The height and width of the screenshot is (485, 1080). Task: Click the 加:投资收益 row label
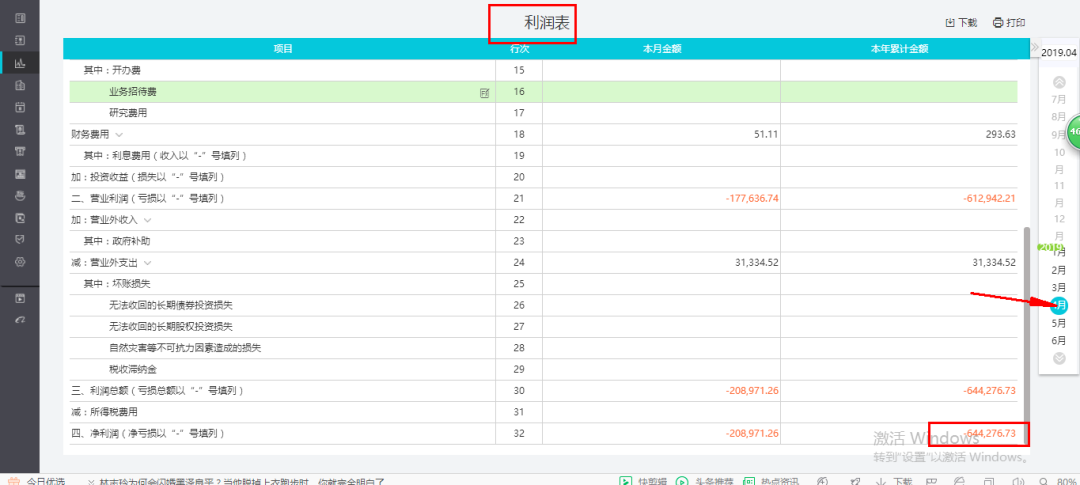tap(148, 177)
